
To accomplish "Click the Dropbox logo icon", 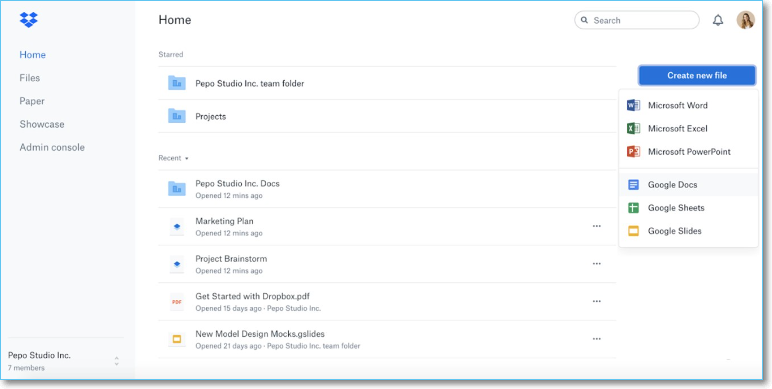I will tap(29, 20).
